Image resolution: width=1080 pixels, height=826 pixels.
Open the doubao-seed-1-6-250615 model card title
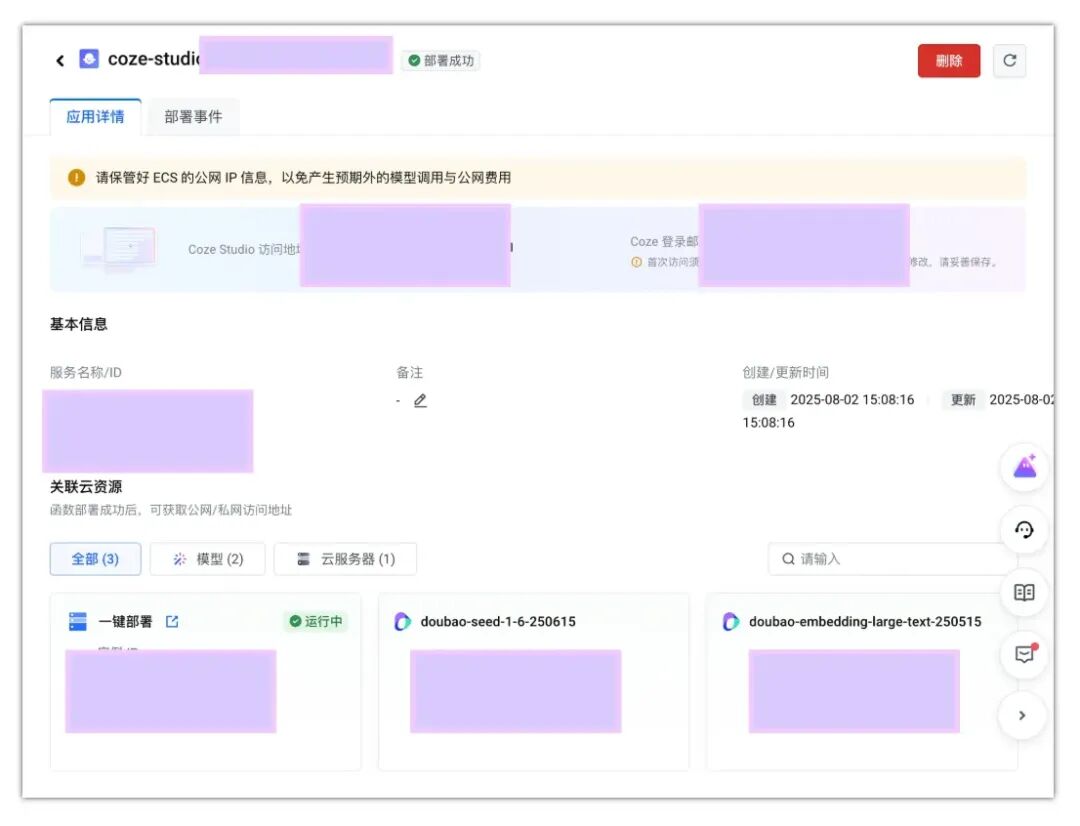coord(498,621)
